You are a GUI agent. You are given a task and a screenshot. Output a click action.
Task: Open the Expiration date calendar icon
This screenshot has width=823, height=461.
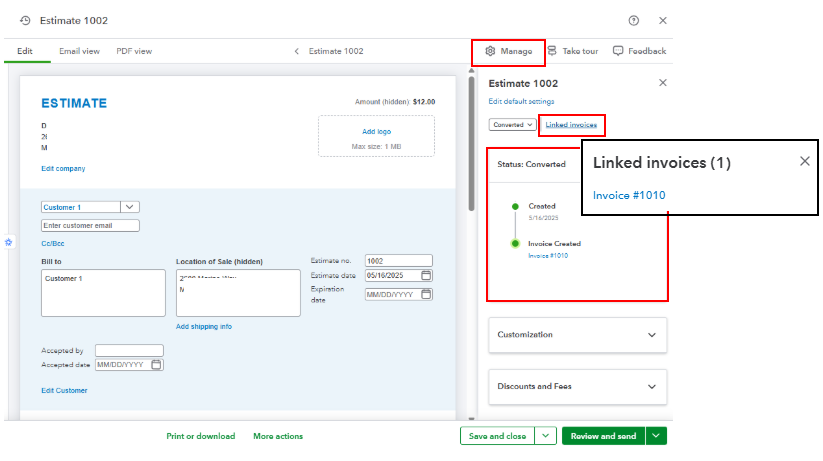click(x=426, y=294)
